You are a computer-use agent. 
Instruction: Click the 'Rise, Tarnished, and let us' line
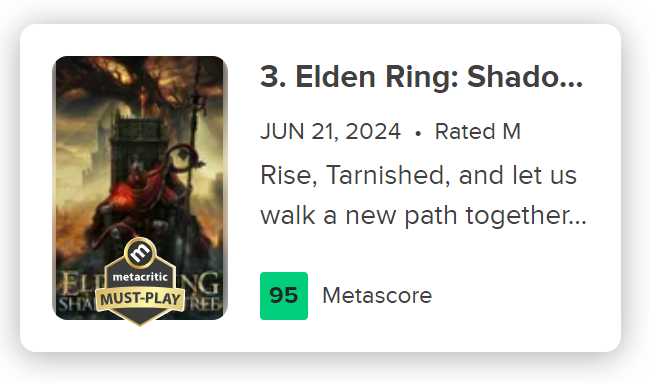[x=418, y=175]
